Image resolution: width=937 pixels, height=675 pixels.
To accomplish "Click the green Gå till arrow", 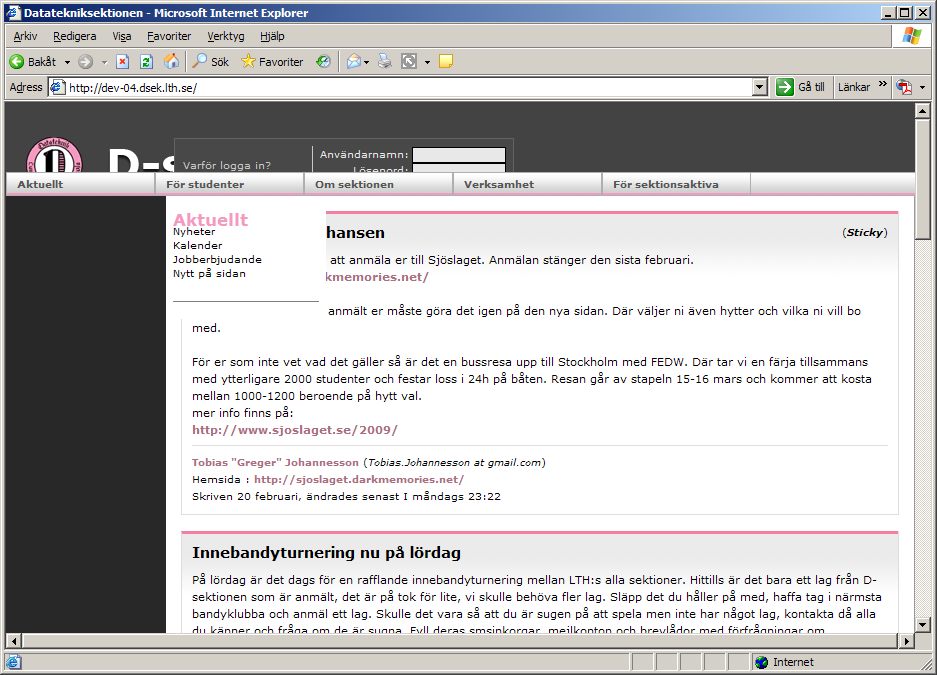I will pos(784,87).
